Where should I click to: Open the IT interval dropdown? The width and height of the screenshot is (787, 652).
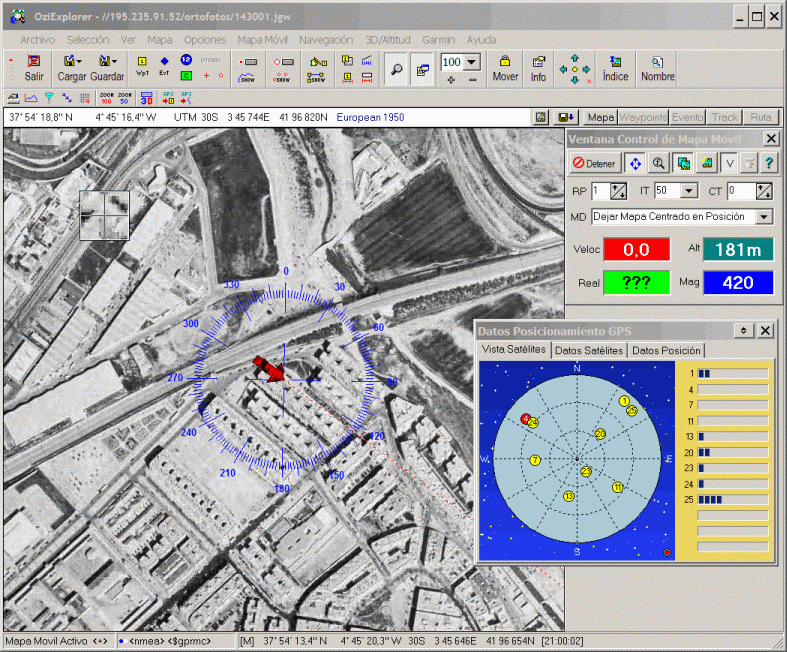[689, 190]
